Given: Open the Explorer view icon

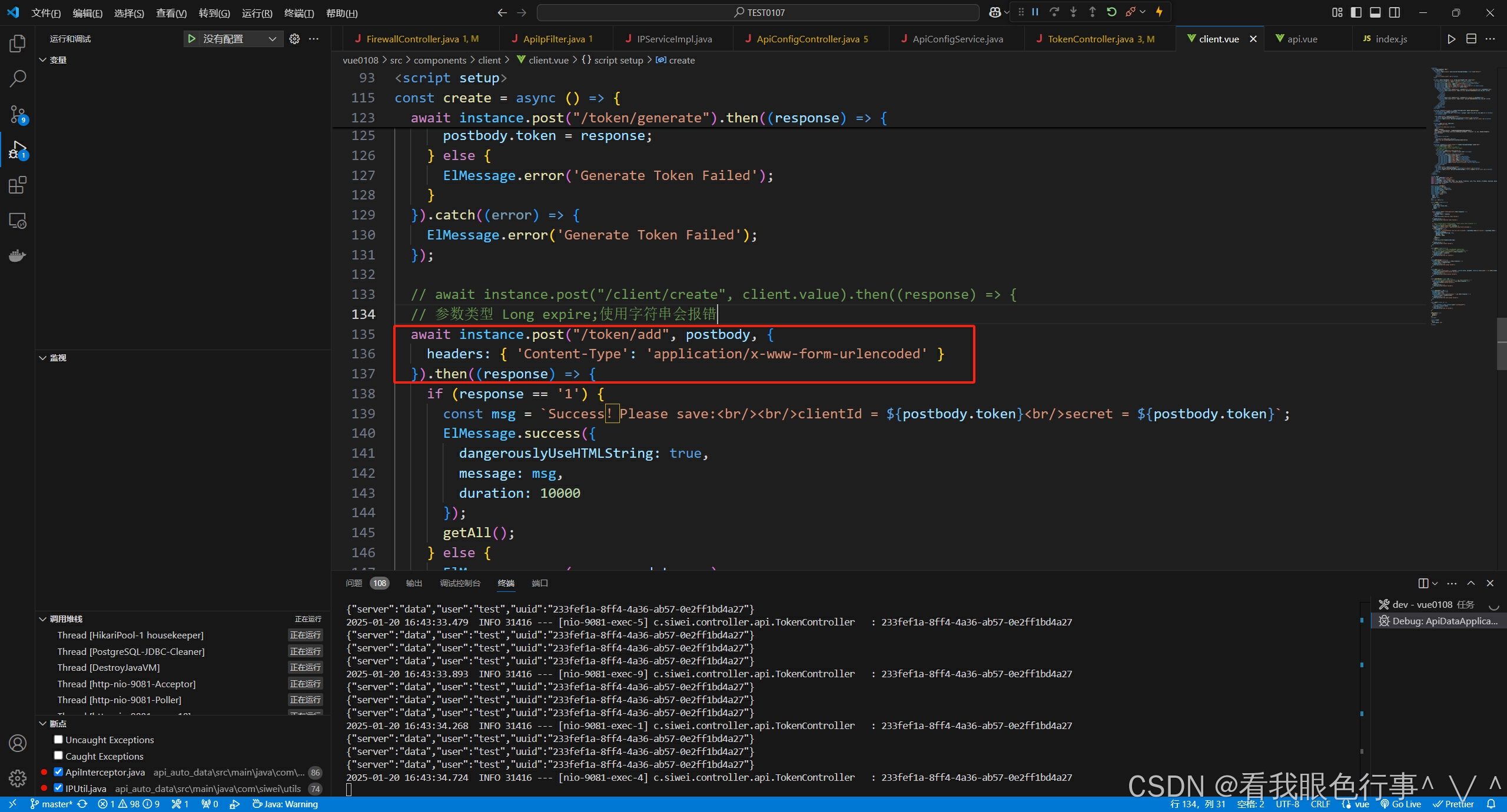Looking at the screenshot, I should [18, 43].
